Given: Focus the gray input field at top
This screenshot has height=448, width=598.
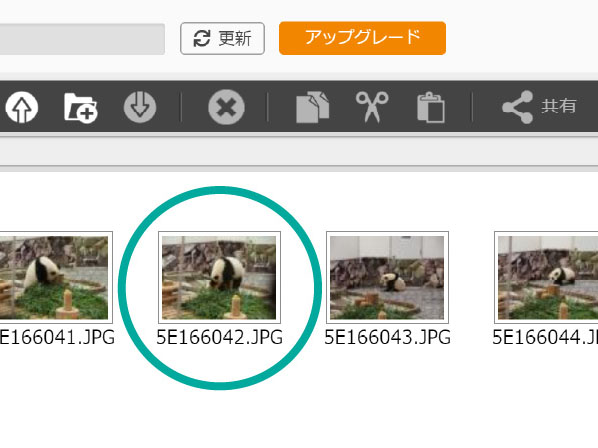Looking at the screenshot, I should 82,39.
